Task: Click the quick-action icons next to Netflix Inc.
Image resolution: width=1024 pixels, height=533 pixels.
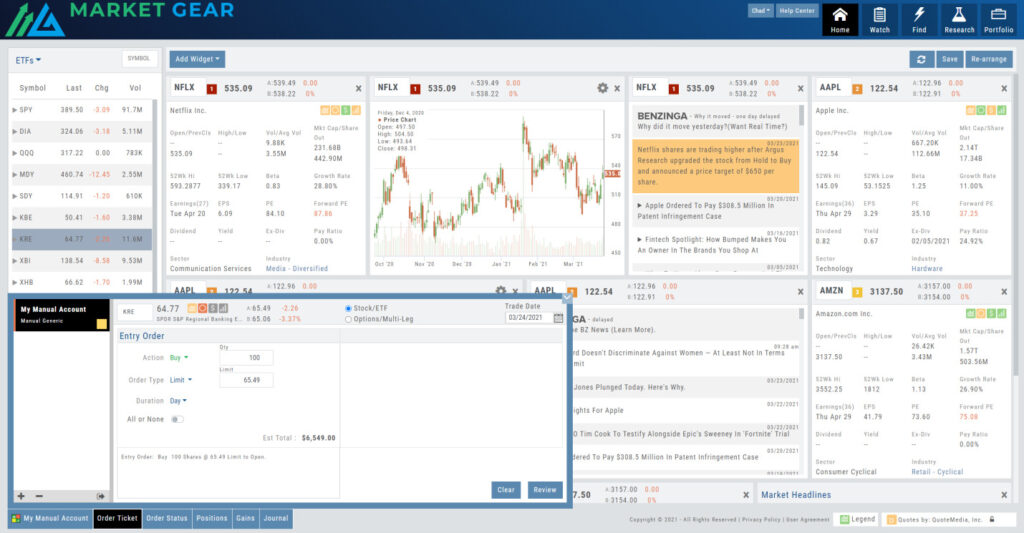Action: point(340,110)
